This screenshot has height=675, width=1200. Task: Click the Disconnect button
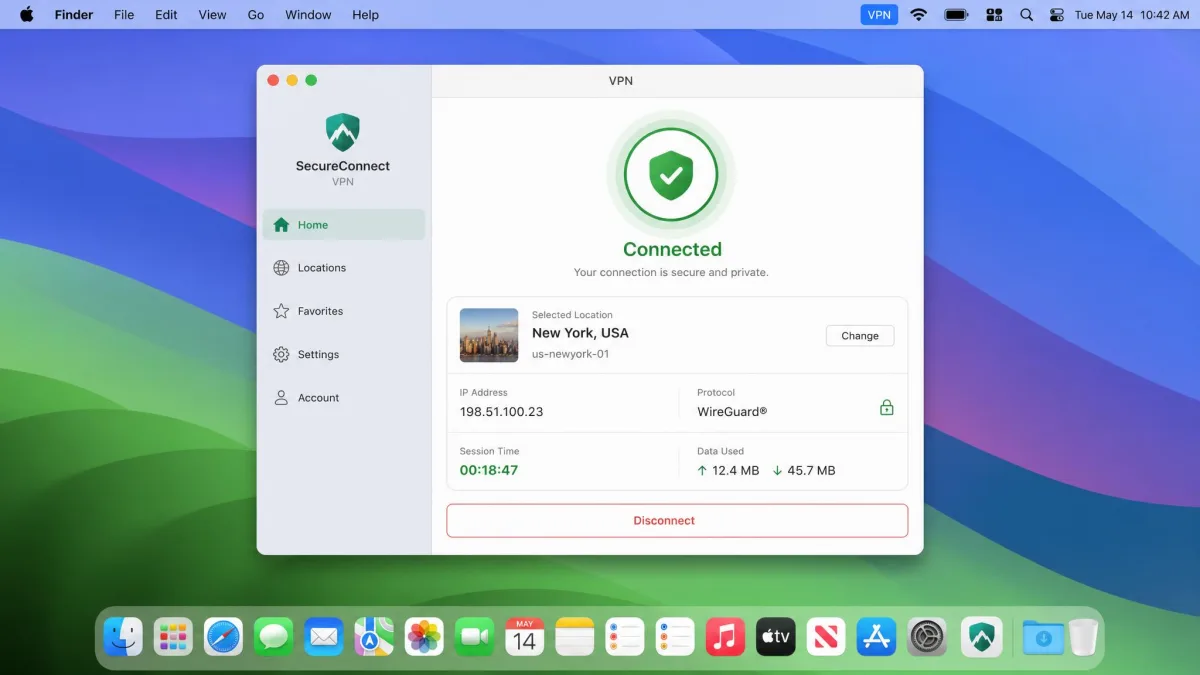[677, 521]
